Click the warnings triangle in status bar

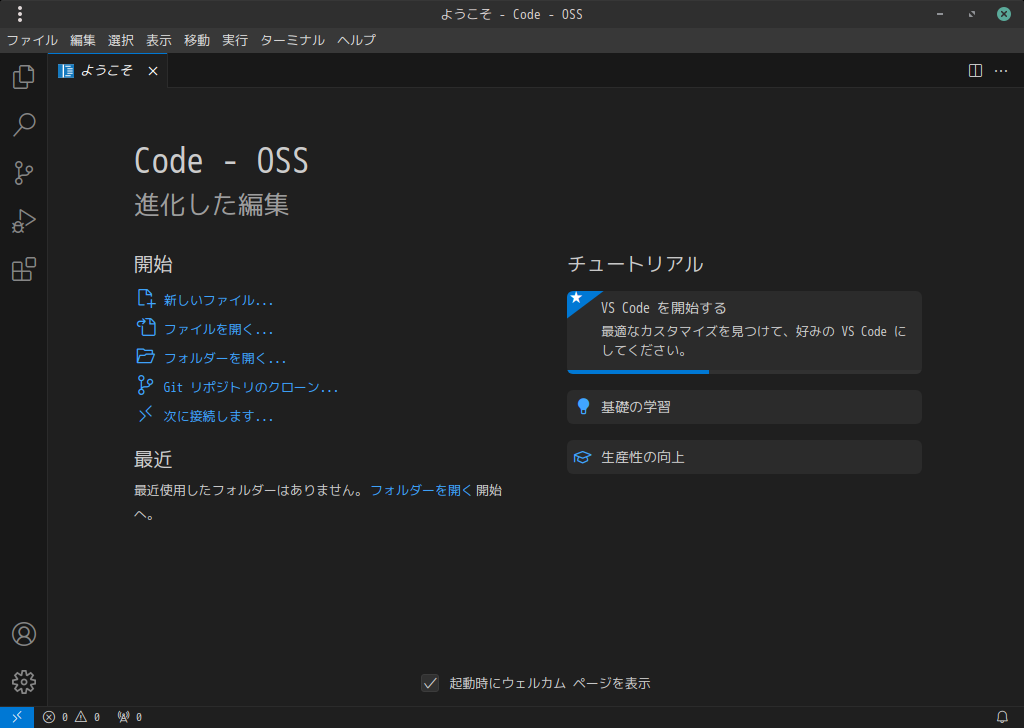(x=81, y=717)
